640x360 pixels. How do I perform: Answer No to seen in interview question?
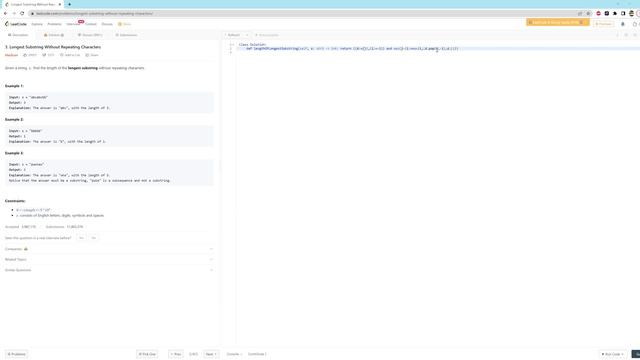coord(93,238)
